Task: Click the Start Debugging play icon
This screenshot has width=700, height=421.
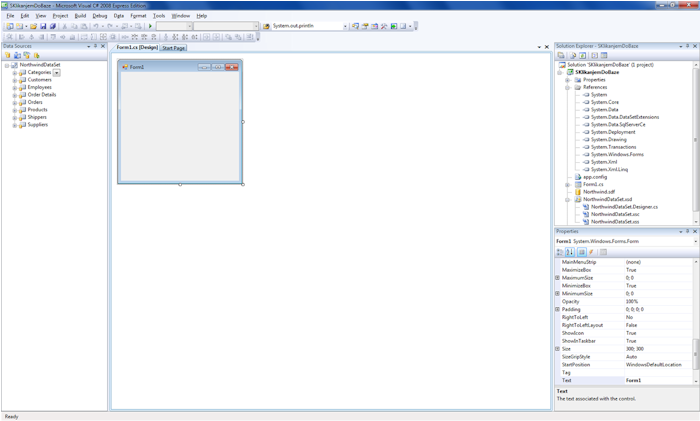Action: pos(150,27)
